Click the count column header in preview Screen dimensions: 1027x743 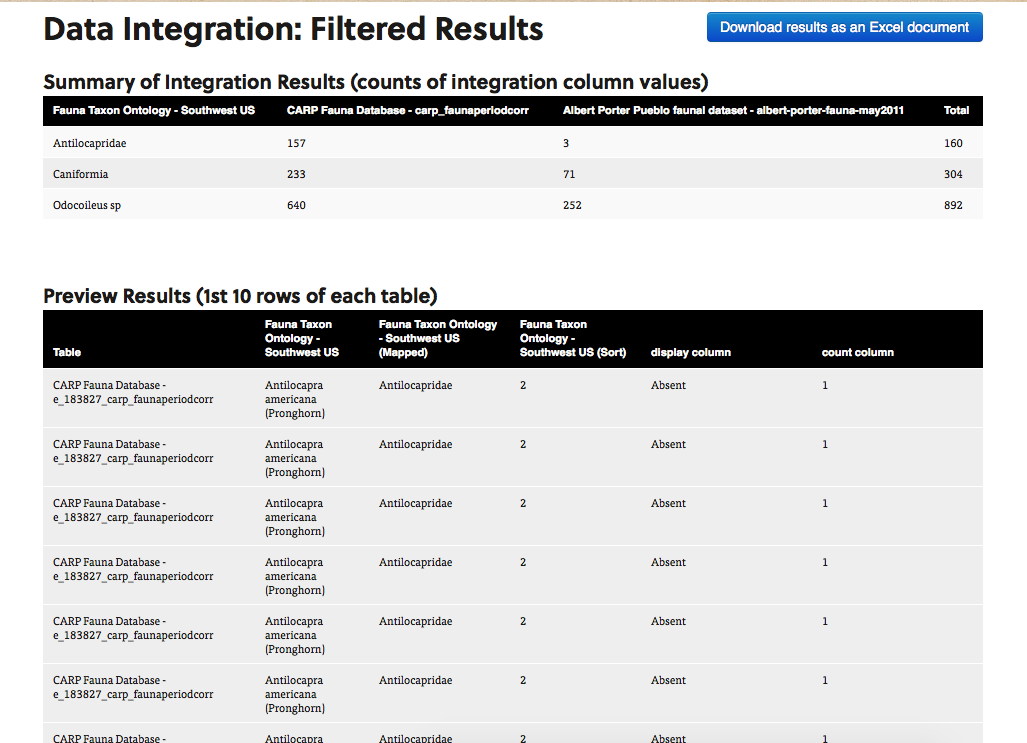tap(857, 352)
